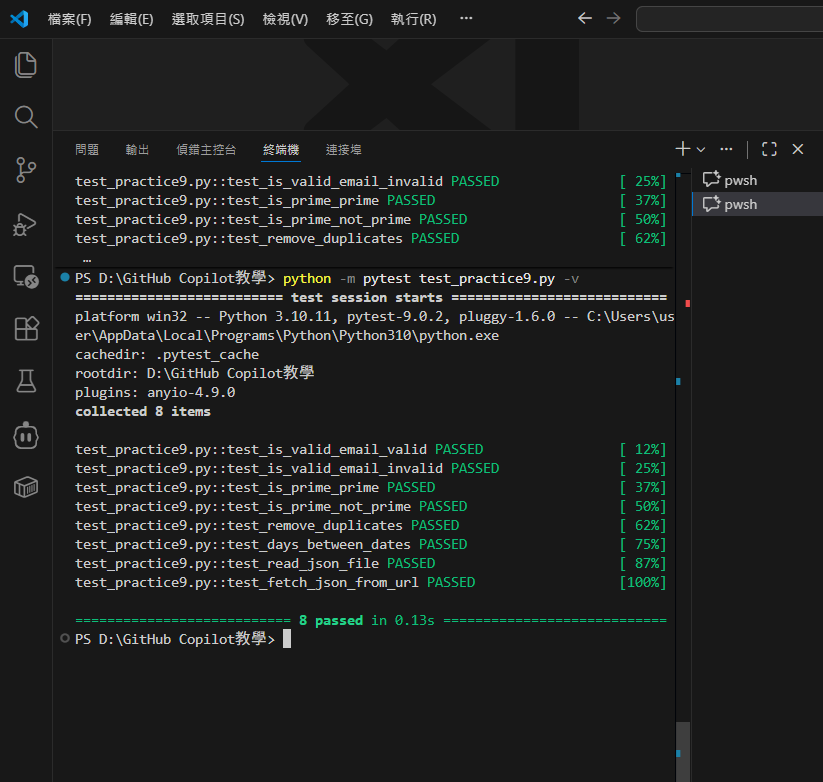Open the Source Control view
The height and width of the screenshot is (782, 823).
(x=26, y=170)
